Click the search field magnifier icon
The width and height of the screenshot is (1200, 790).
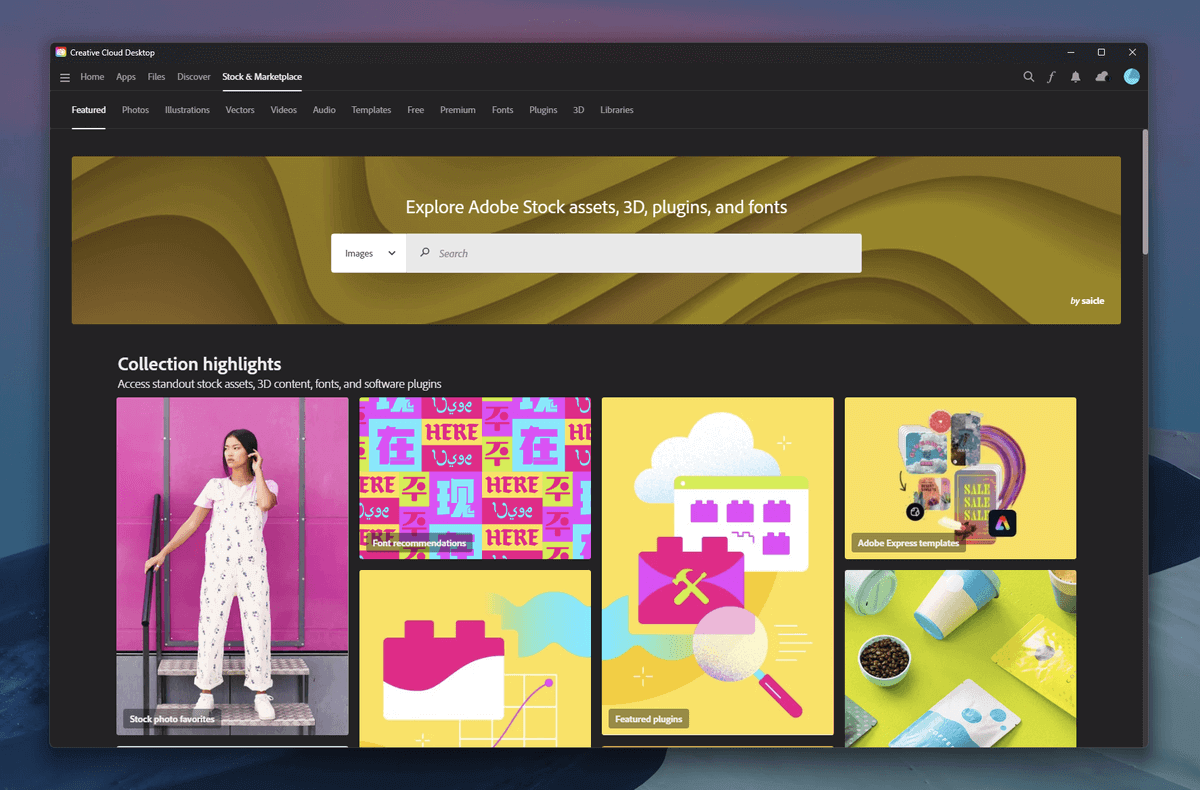(425, 253)
